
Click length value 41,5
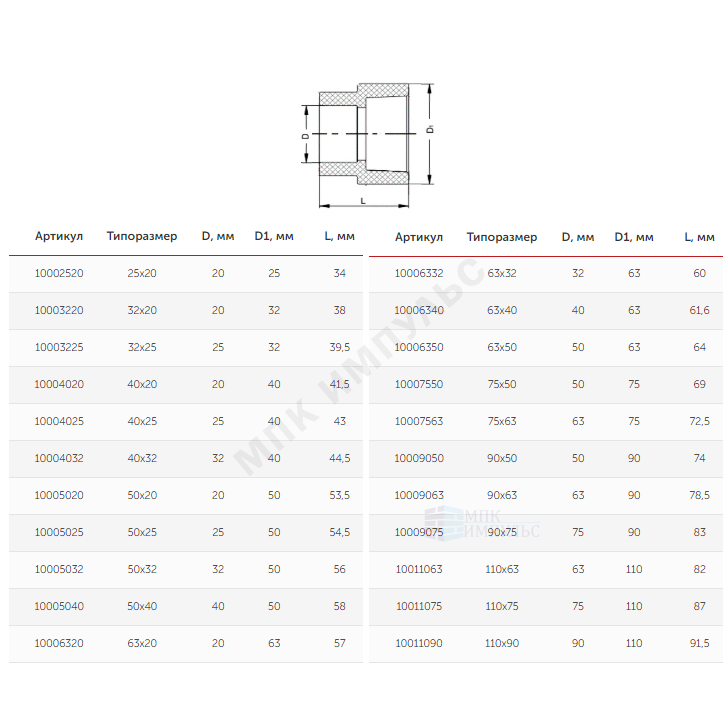tap(339, 384)
